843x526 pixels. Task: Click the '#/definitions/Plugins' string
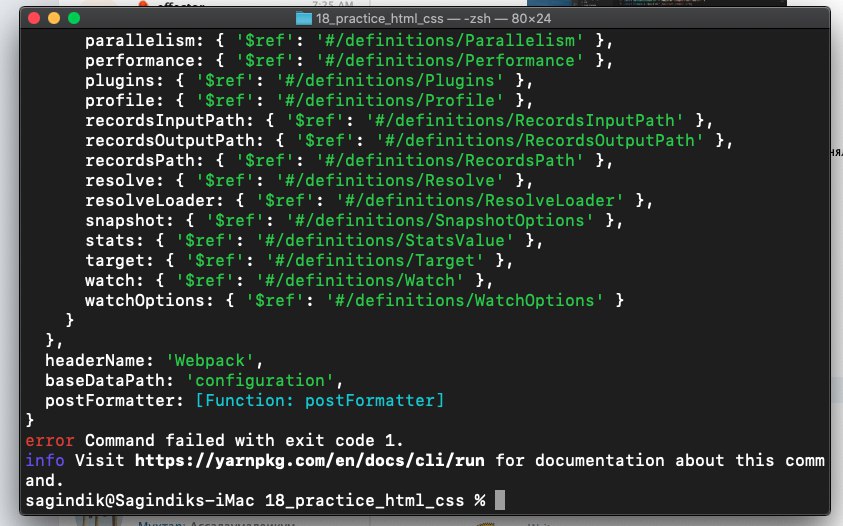(x=390, y=81)
